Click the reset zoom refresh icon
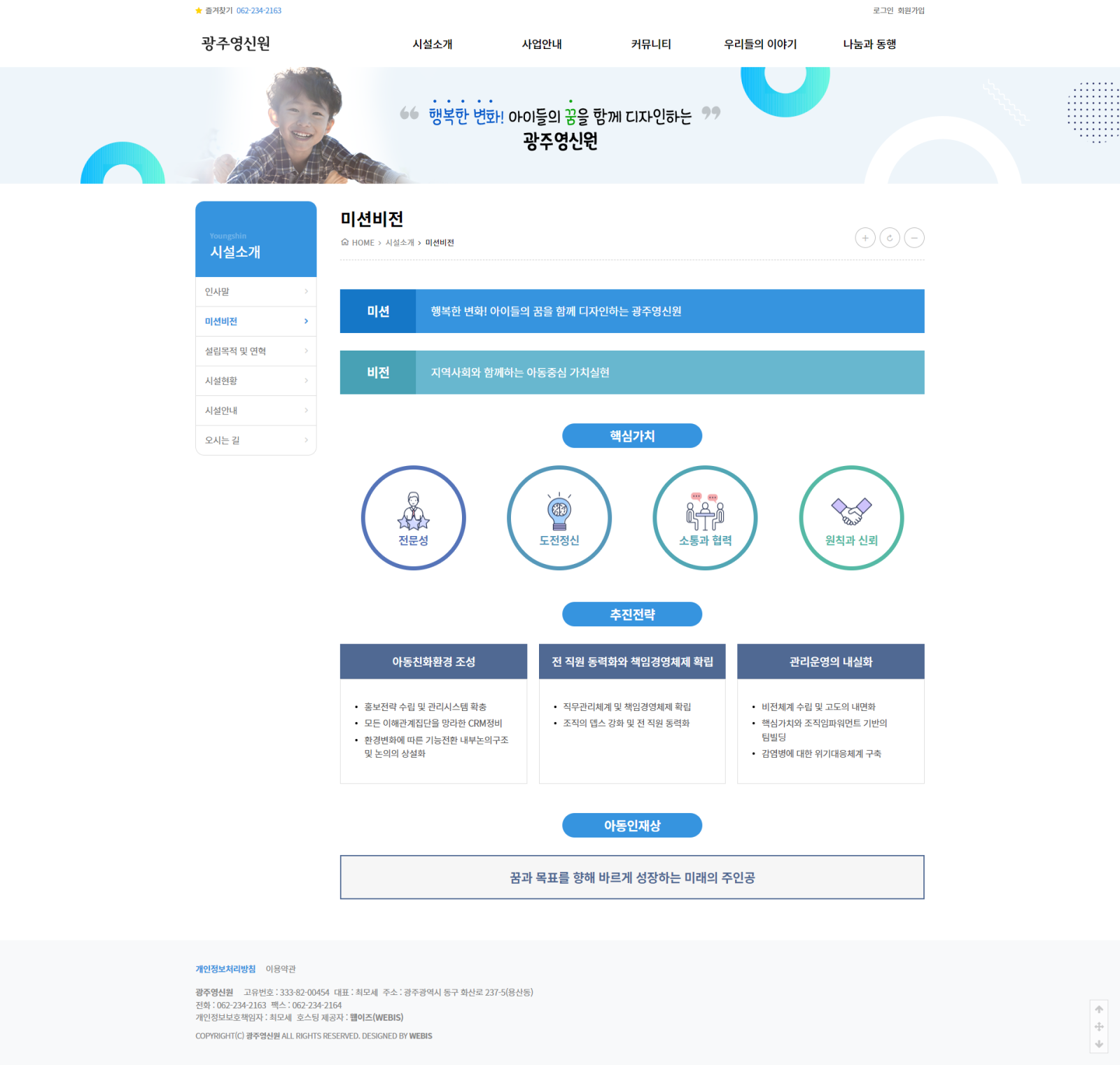The width and height of the screenshot is (1120, 1065). coord(890,238)
